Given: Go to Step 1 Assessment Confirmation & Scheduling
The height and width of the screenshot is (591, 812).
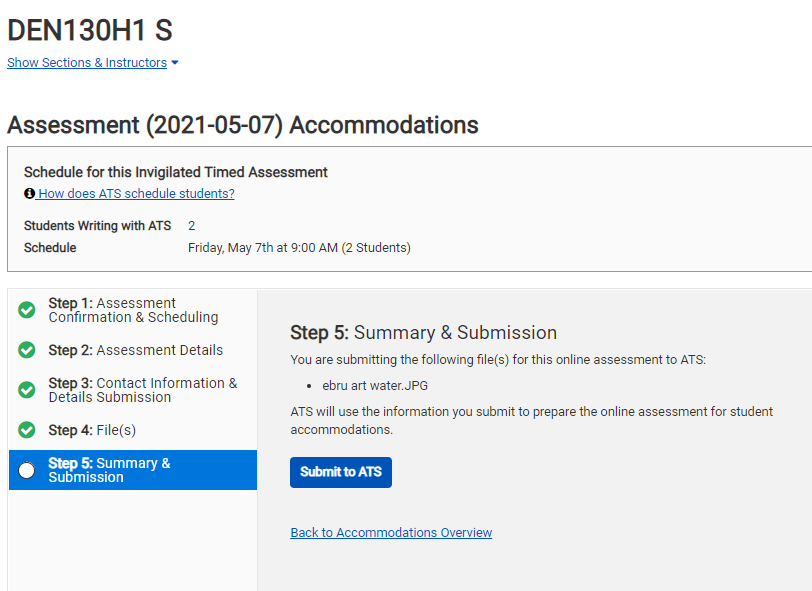Looking at the screenshot, I should coord(133,310).
